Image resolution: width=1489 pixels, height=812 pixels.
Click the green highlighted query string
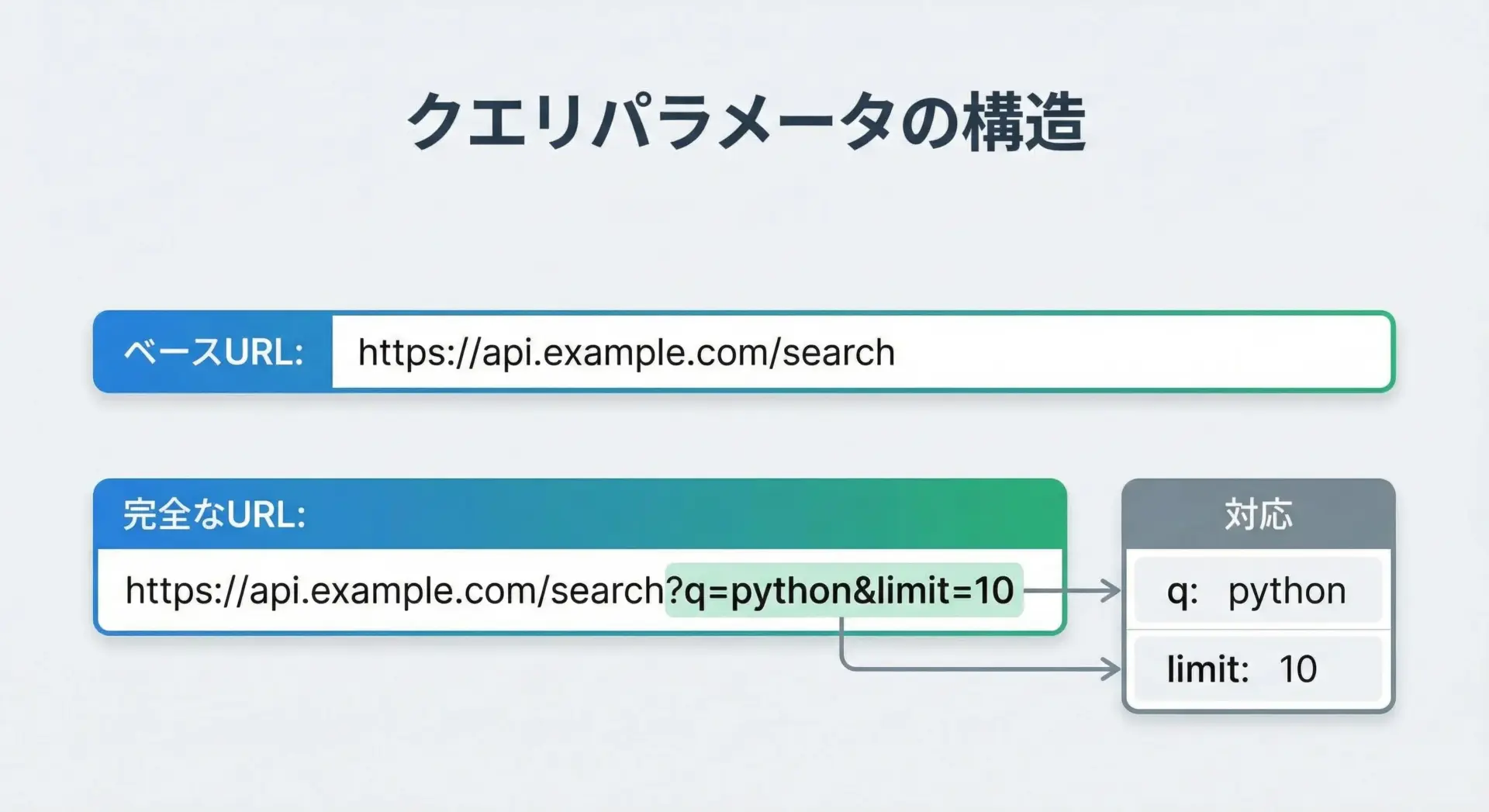[x=844, y=591]
